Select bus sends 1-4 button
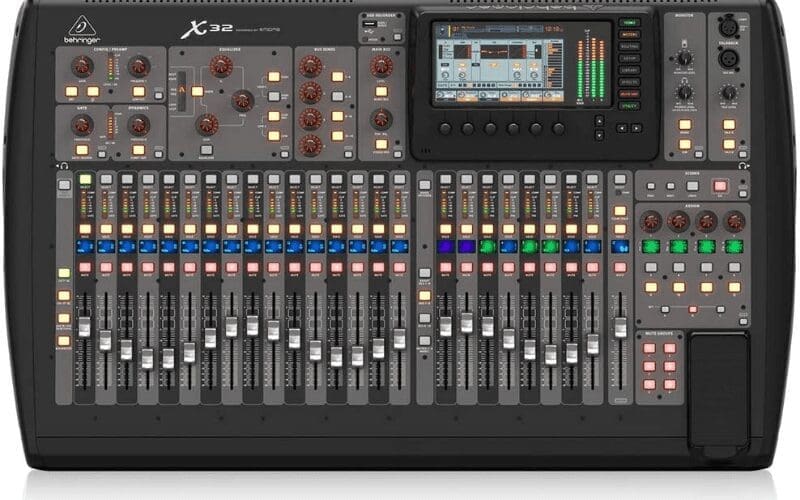The height and width of the screenshot is (500, 800). tap(337, 77)
